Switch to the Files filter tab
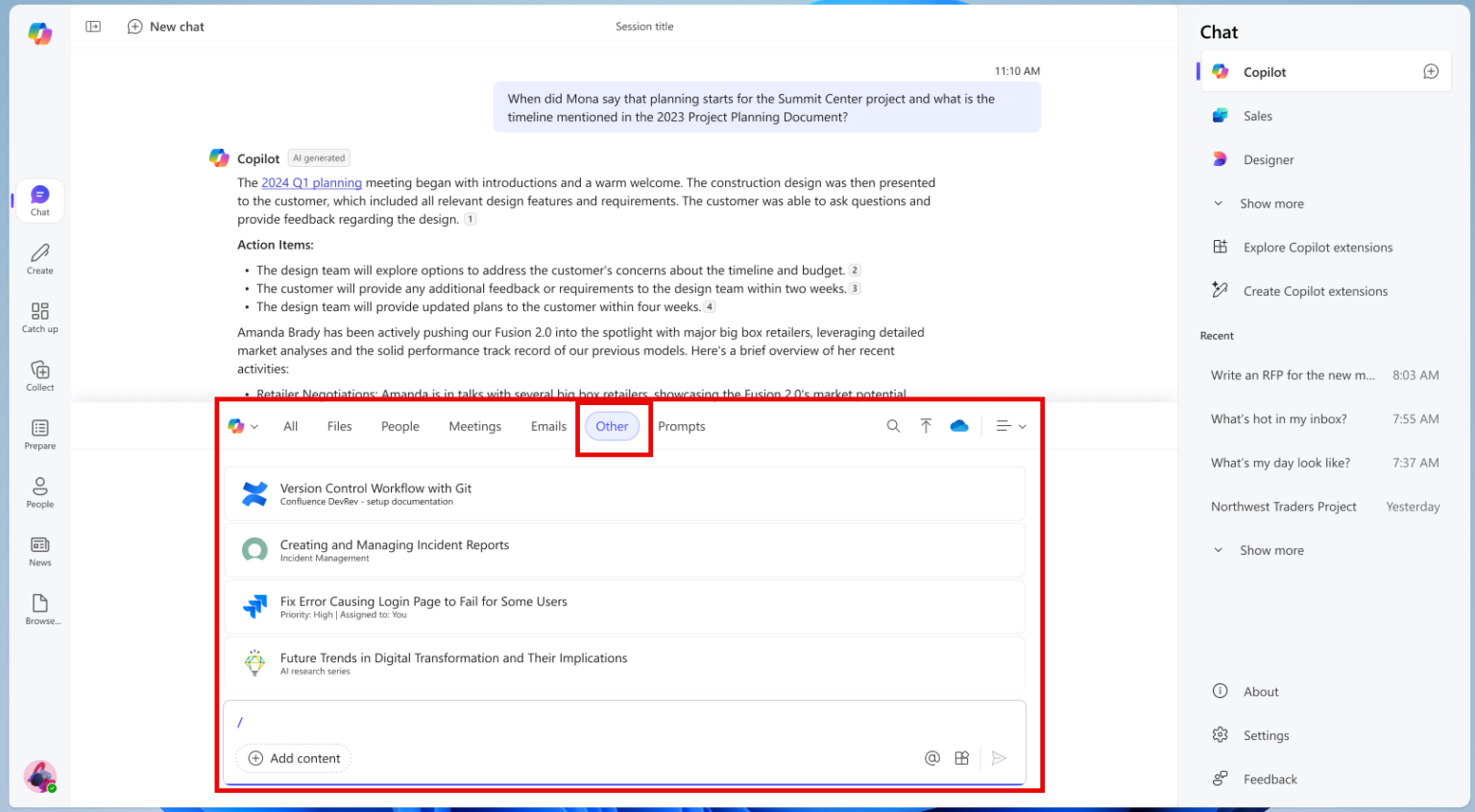Screen dimensions: 1475x812 point(339,425)
